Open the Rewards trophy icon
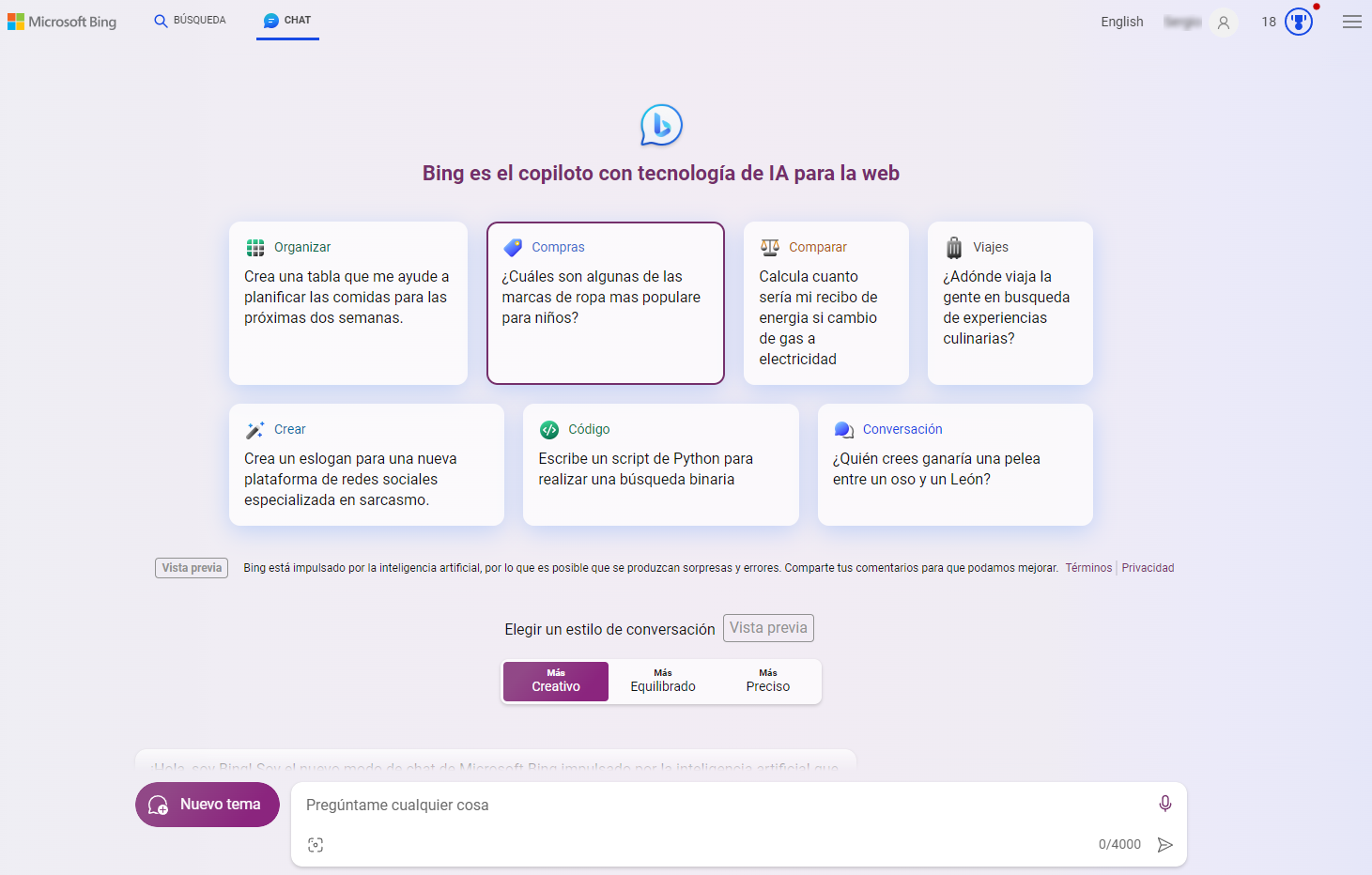The height and width of the screenshot is (875, 1372). pyautogui.click(x=1299, y=22)
